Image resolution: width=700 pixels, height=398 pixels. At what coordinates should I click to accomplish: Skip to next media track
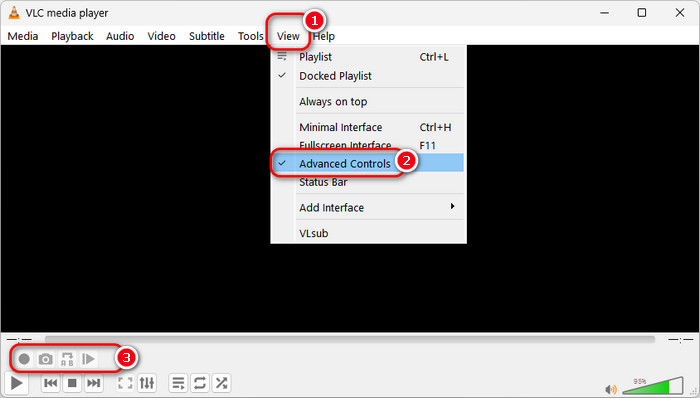point(93,383)
